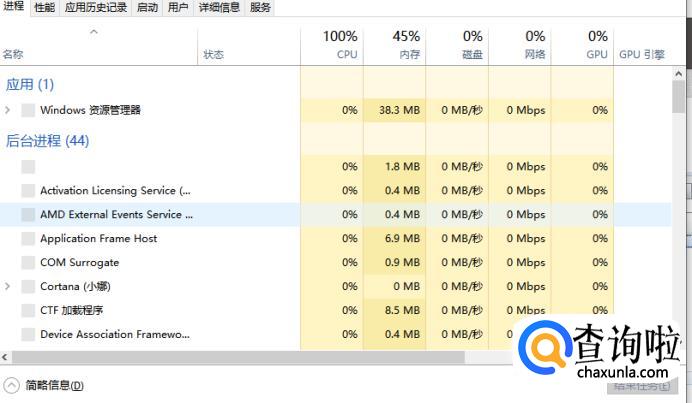This screenshot has width=692, height=403.
Task: Click the Windows 资源管理器 process icon
Action: pos(28,110)
